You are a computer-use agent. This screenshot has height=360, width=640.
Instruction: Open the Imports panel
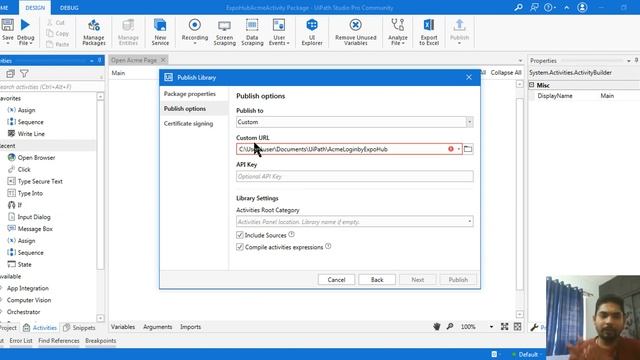[191, 327]
